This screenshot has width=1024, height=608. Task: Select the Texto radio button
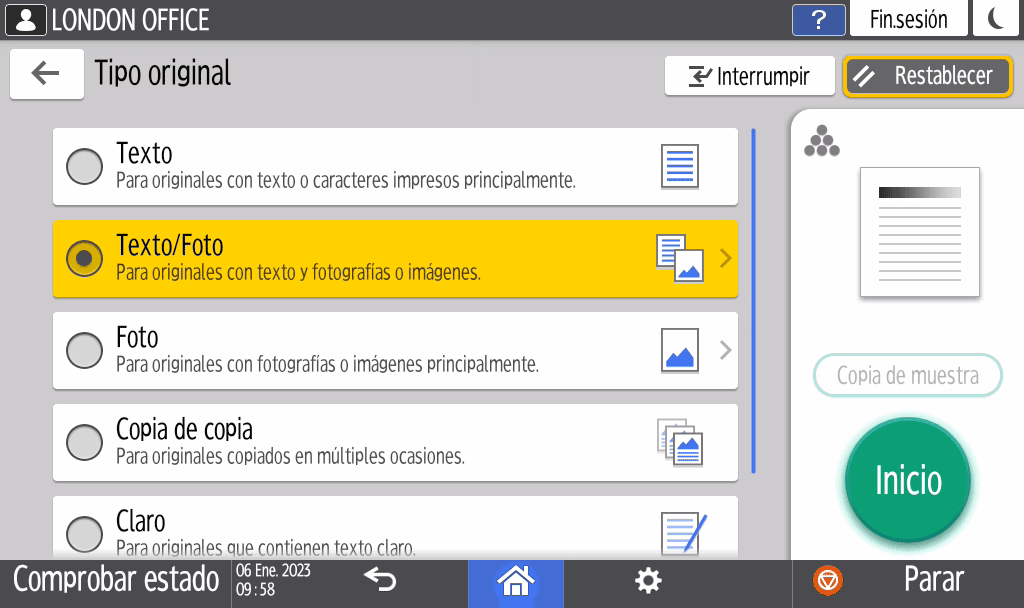coord(84,166)
